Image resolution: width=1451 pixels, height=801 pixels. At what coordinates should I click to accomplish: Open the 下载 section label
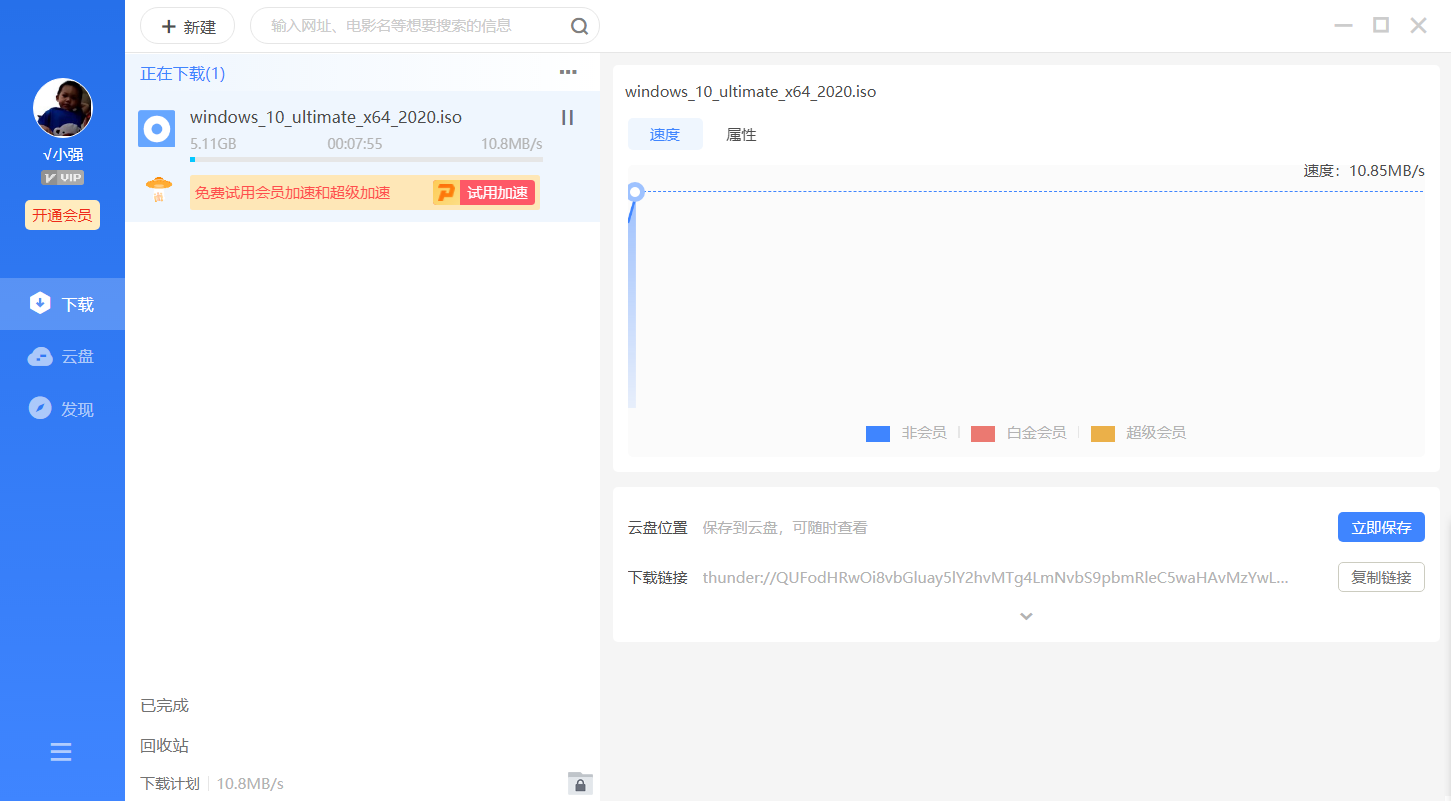pyautogui.click(x=78, y=304)
